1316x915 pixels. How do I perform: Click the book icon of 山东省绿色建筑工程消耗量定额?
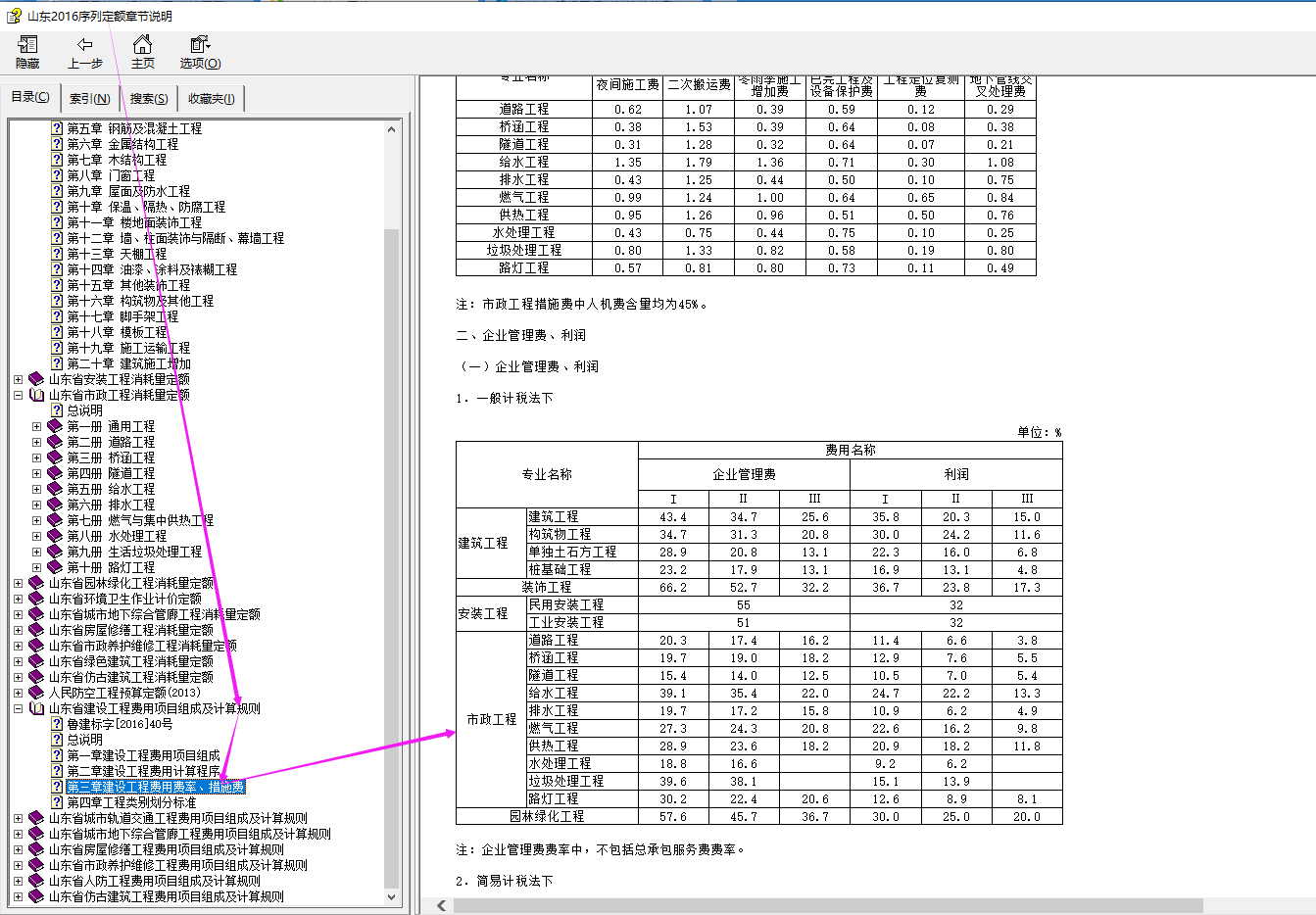click(x=37, y=661)
